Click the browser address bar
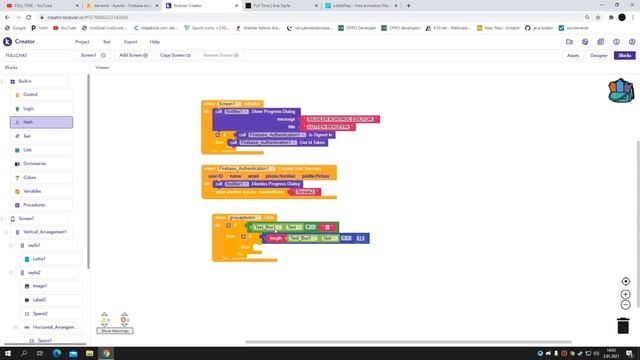 [x=310, y=18]
